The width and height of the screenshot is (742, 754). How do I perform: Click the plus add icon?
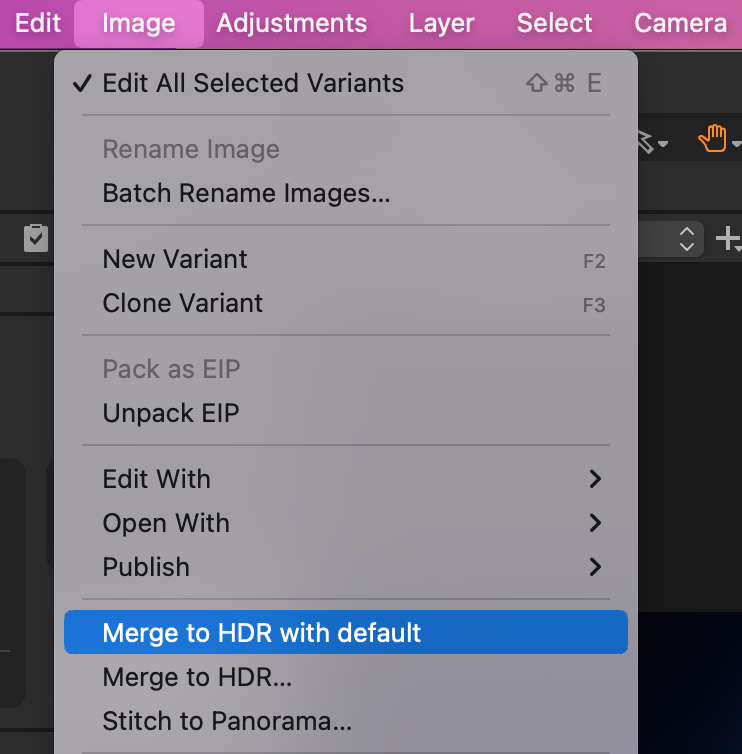pos(728,239)
